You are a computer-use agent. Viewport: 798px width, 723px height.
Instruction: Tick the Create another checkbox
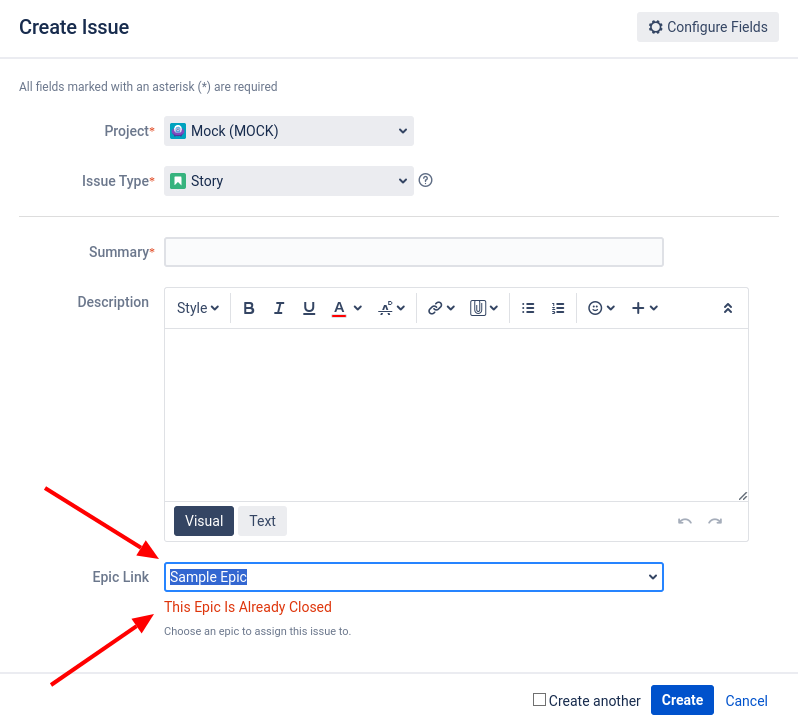(539, 700)
